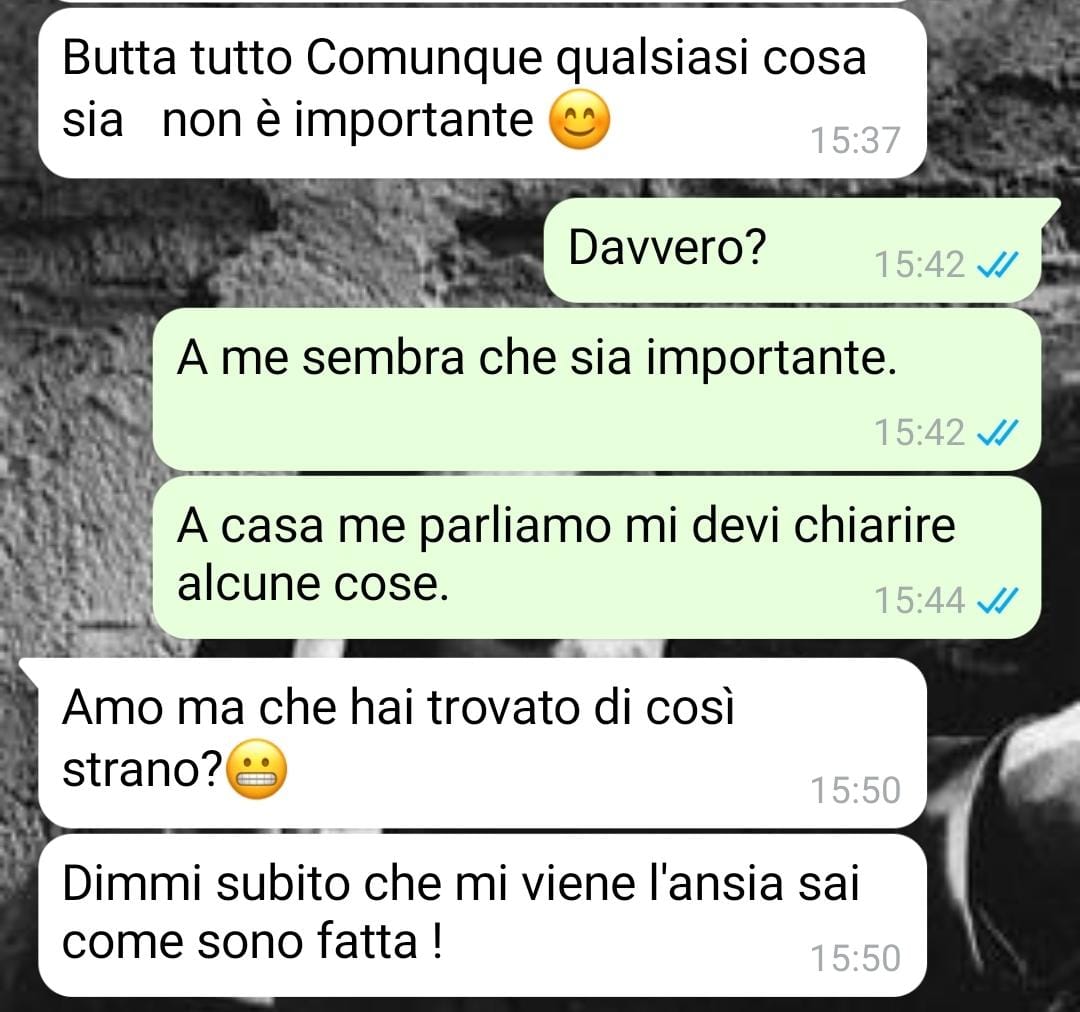Tap the read ticks on 15:44 message

pyautogui.click(x=998, y=601)
